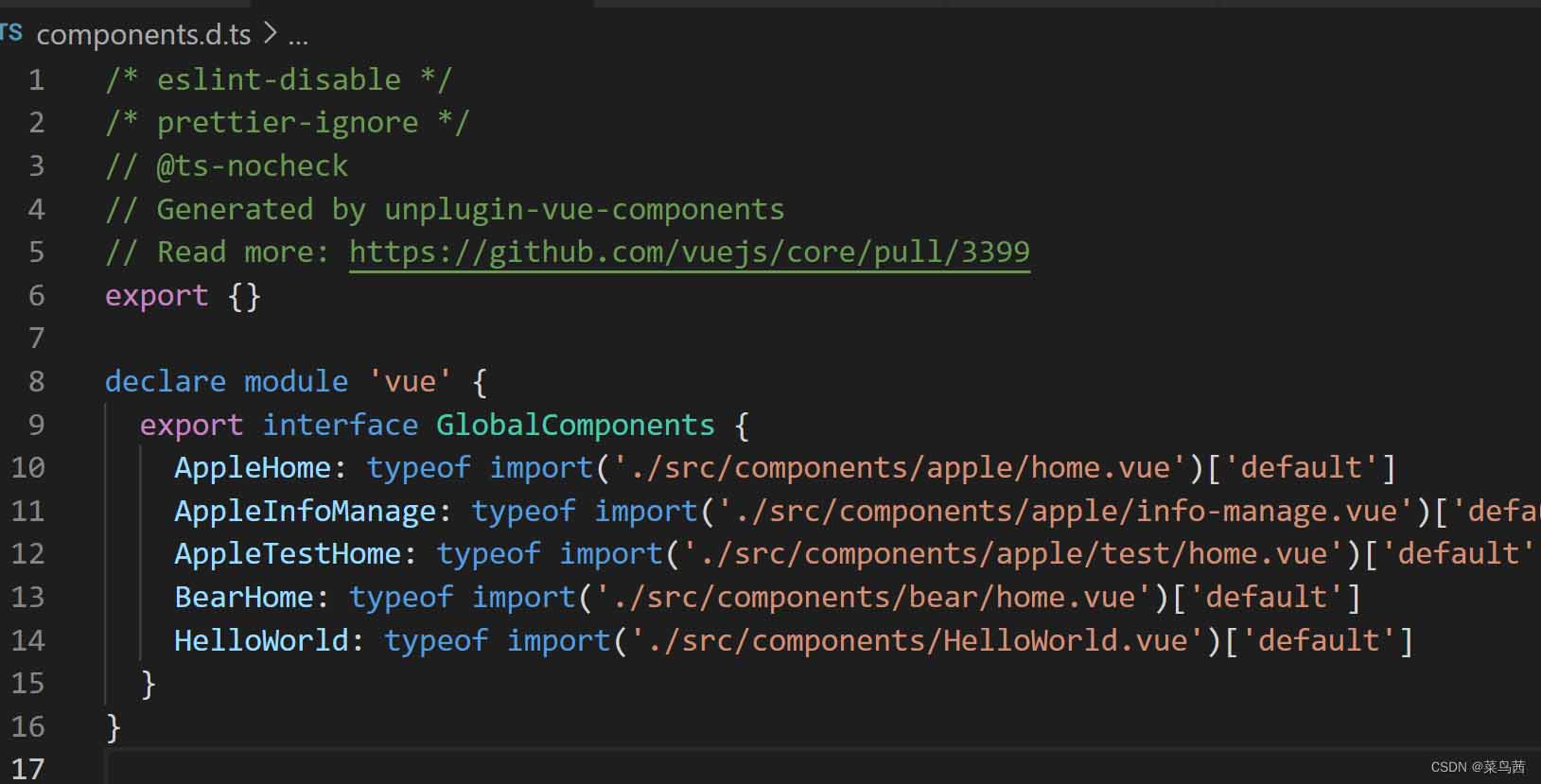Click the HelloWorld property name

coord(262,641)
